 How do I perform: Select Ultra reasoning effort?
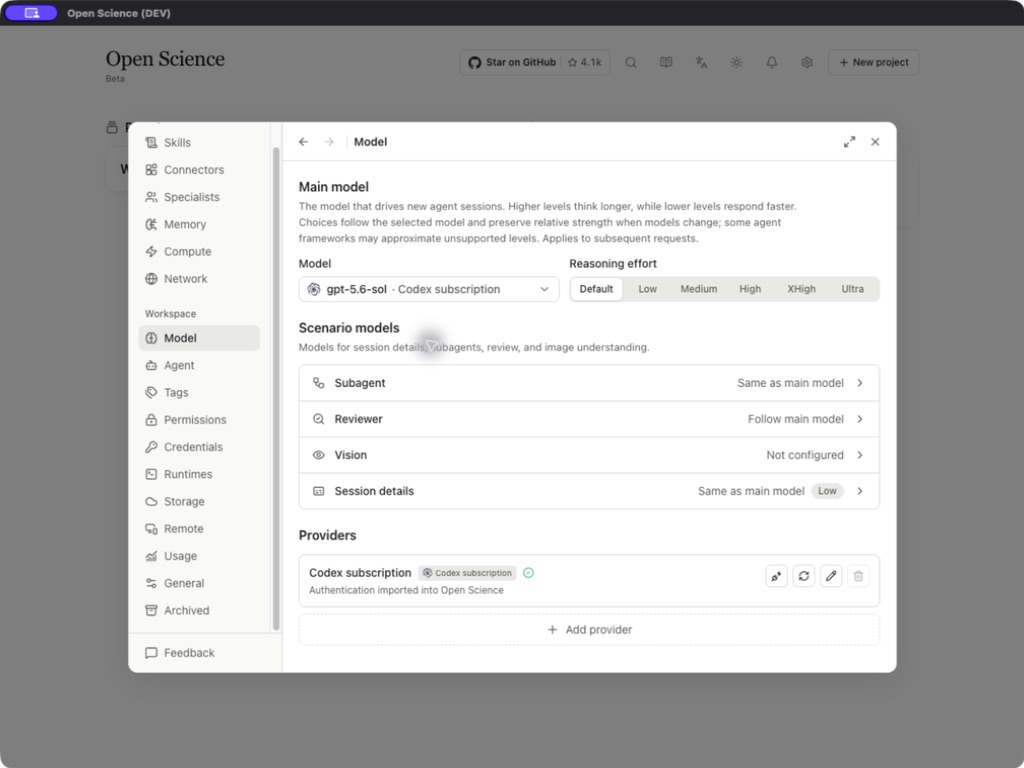tap(852, 289)
